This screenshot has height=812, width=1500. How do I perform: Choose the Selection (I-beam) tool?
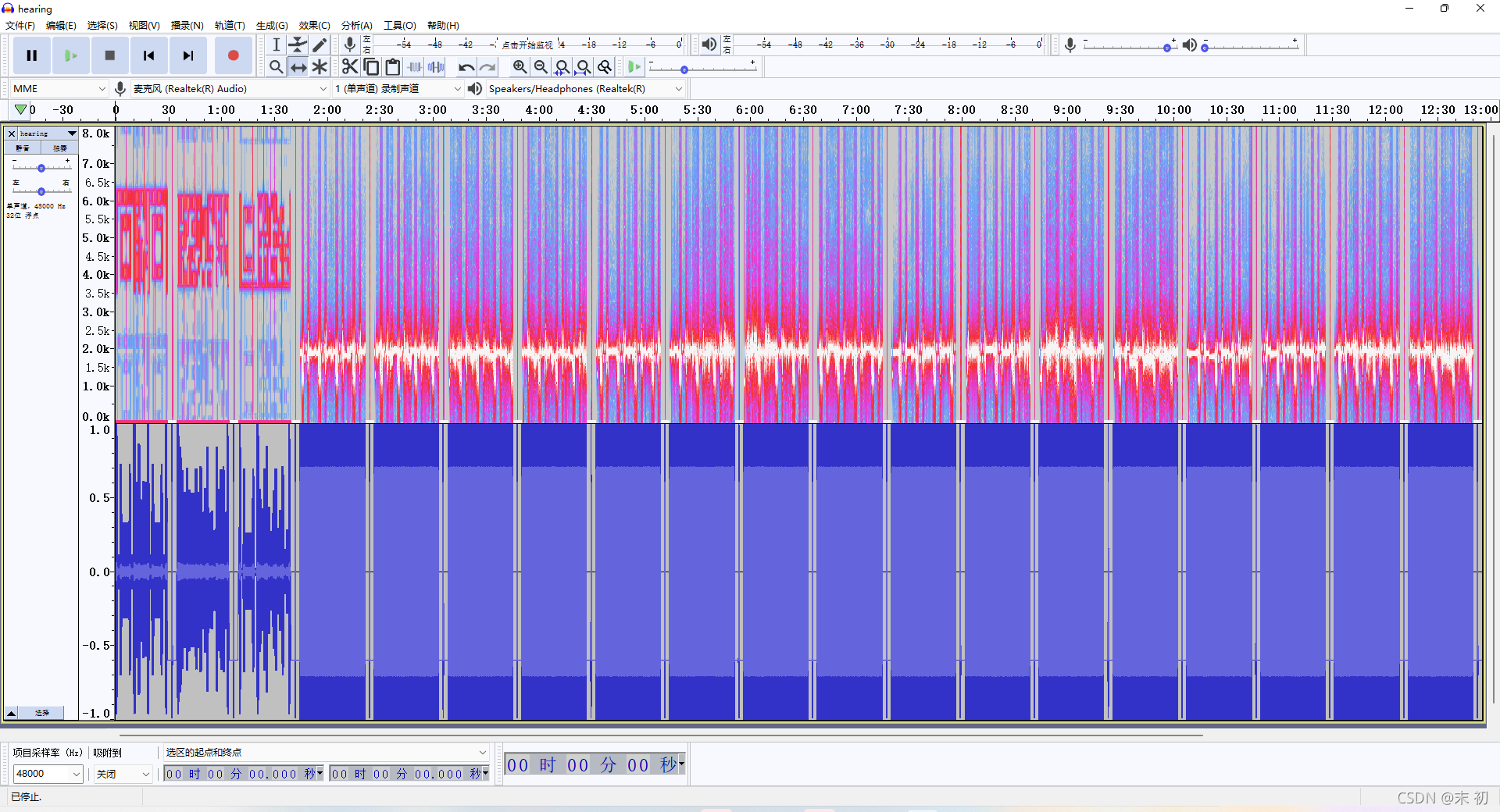[x=277, y=45]
